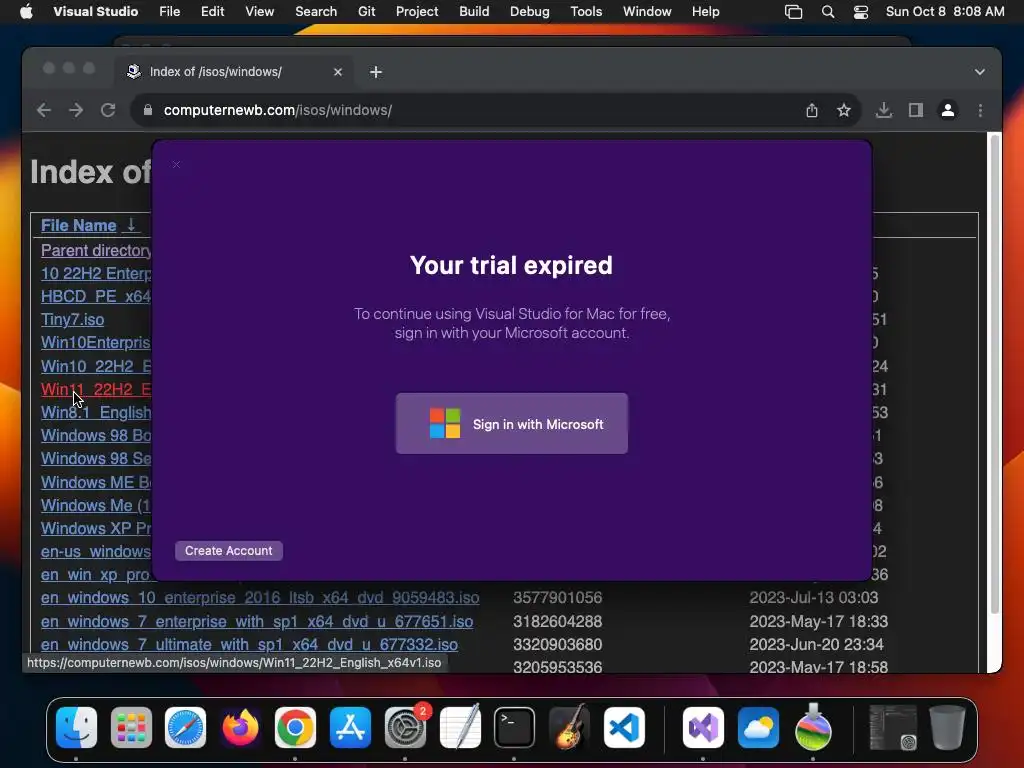
Task: Open the File menu
Action: [x=169, y=12]
